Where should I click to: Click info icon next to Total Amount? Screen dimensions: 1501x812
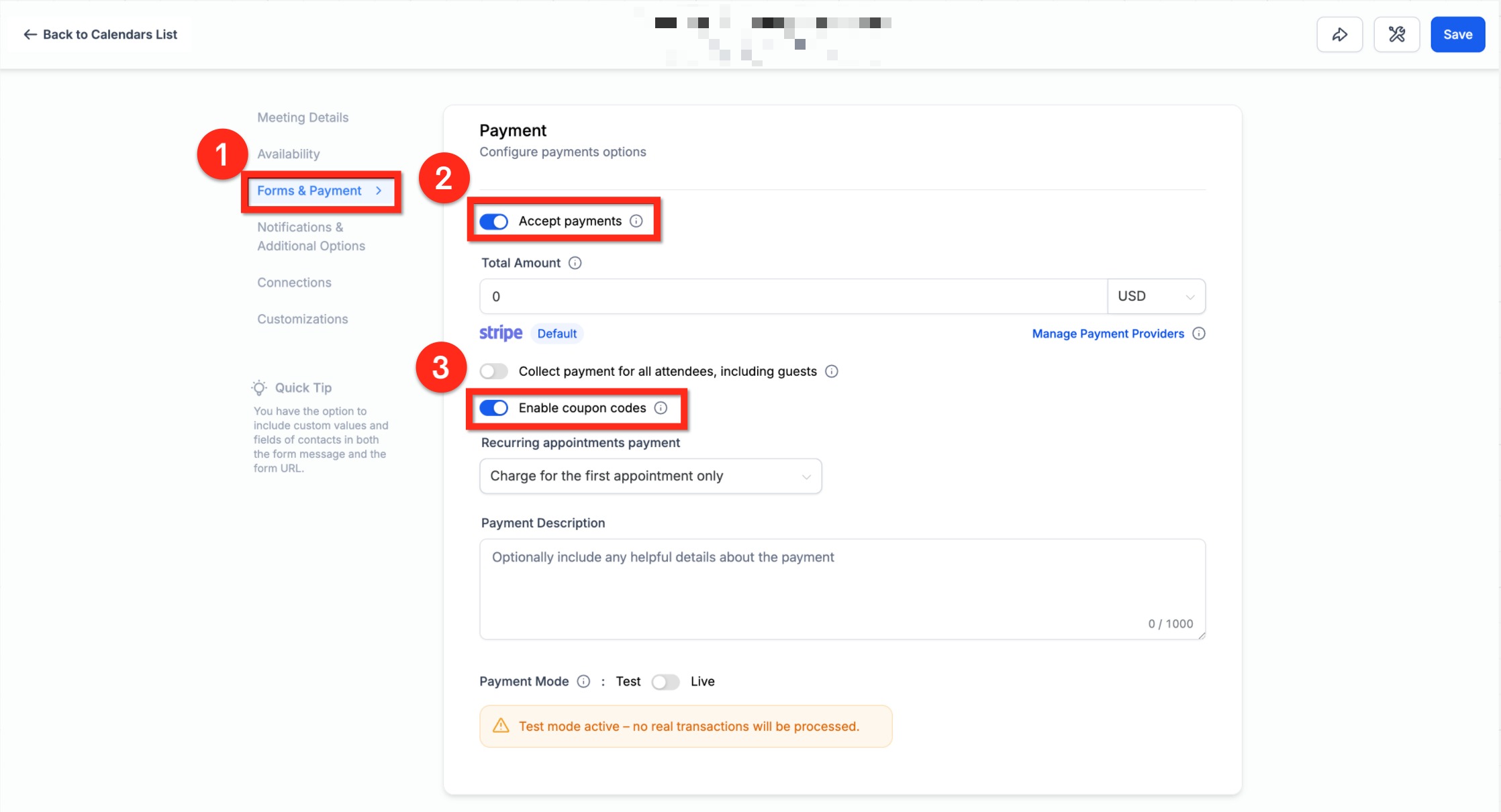(575, 263)
